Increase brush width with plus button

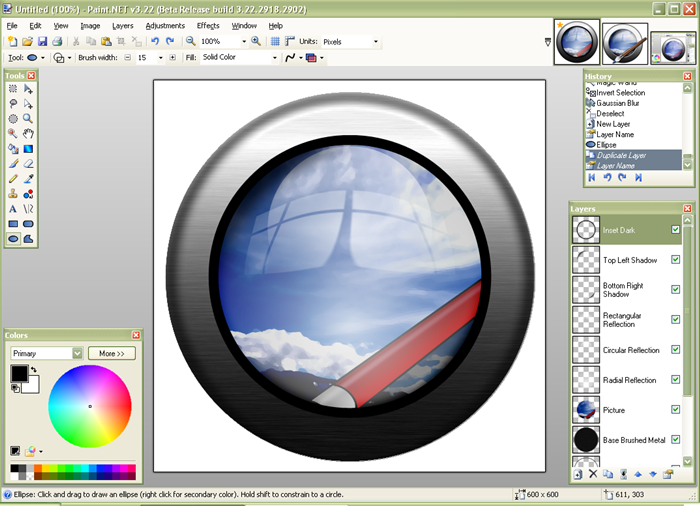coord(172,58)
